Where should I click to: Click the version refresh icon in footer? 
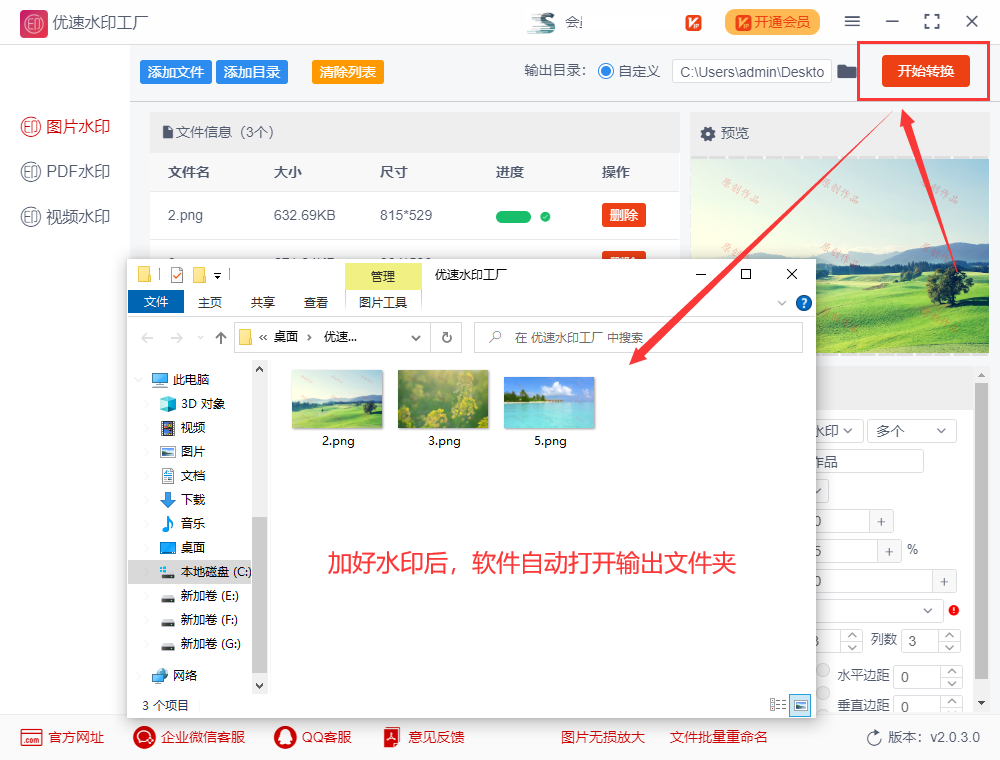click(874, 738)
